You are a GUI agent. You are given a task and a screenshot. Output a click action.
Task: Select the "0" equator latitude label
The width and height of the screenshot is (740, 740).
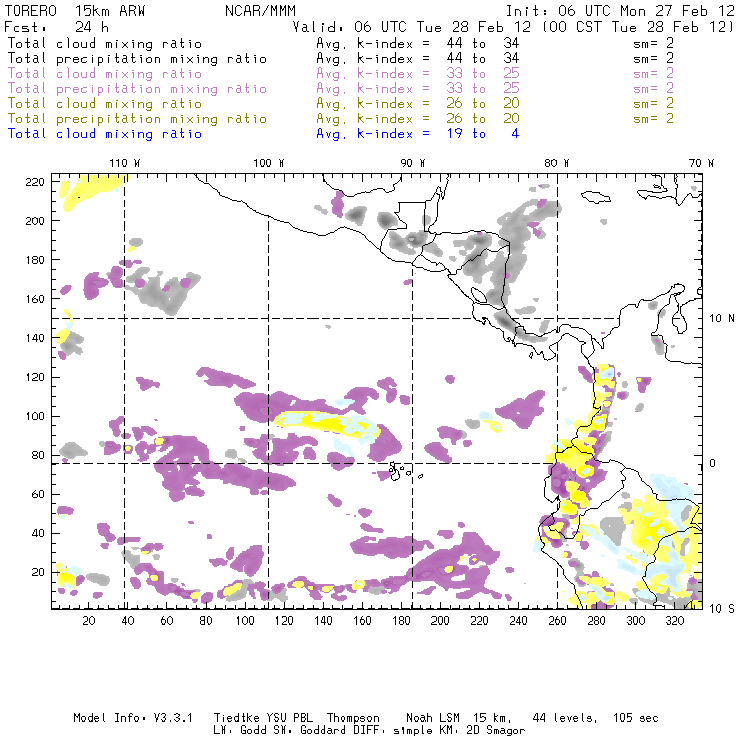coord(713,463)
